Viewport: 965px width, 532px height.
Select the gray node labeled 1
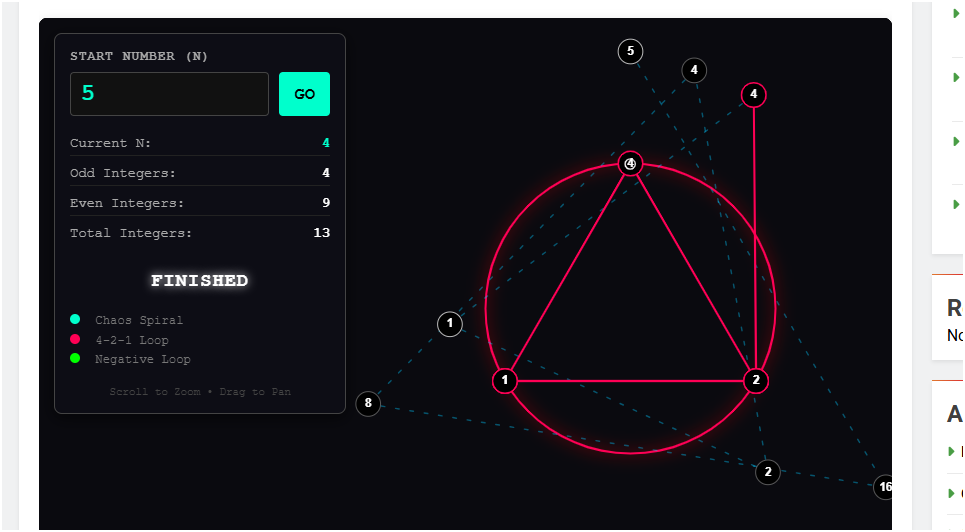click(x=450, y=324)
